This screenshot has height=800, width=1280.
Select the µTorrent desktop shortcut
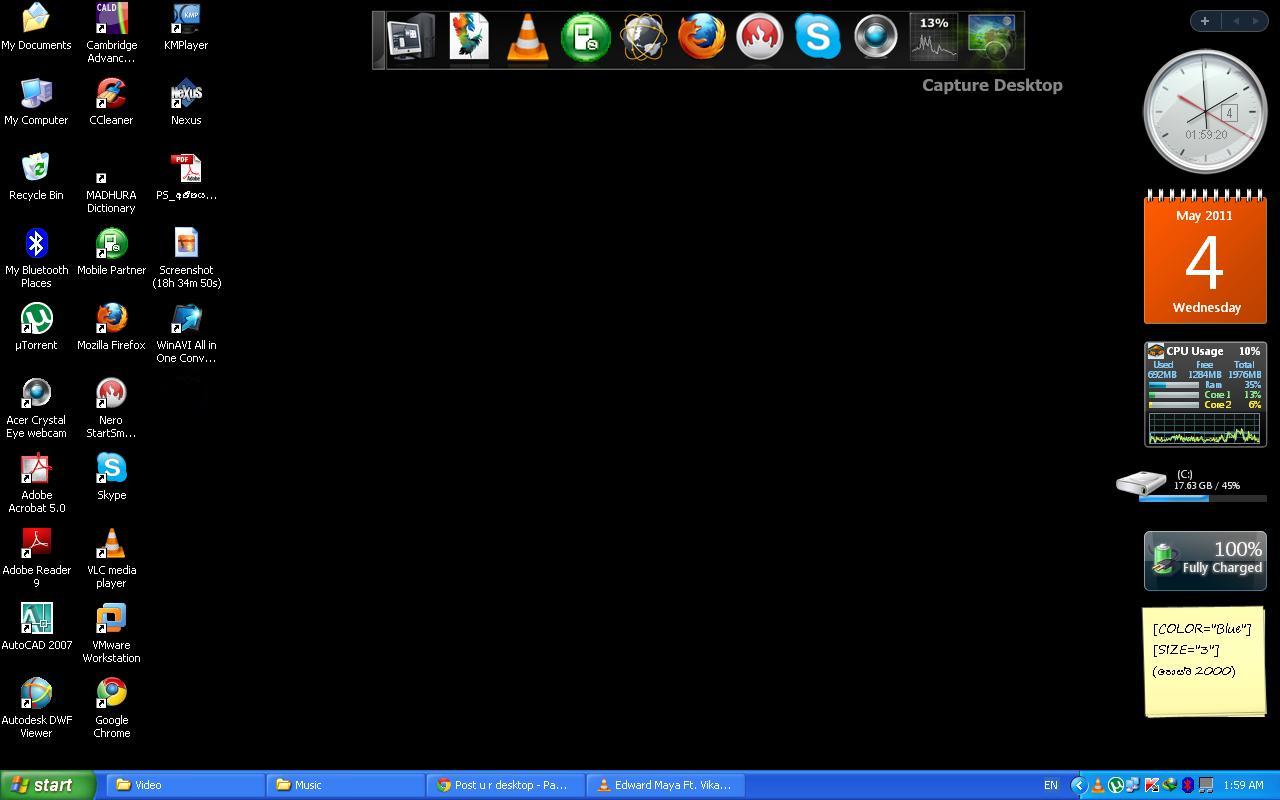pos(36,327)
